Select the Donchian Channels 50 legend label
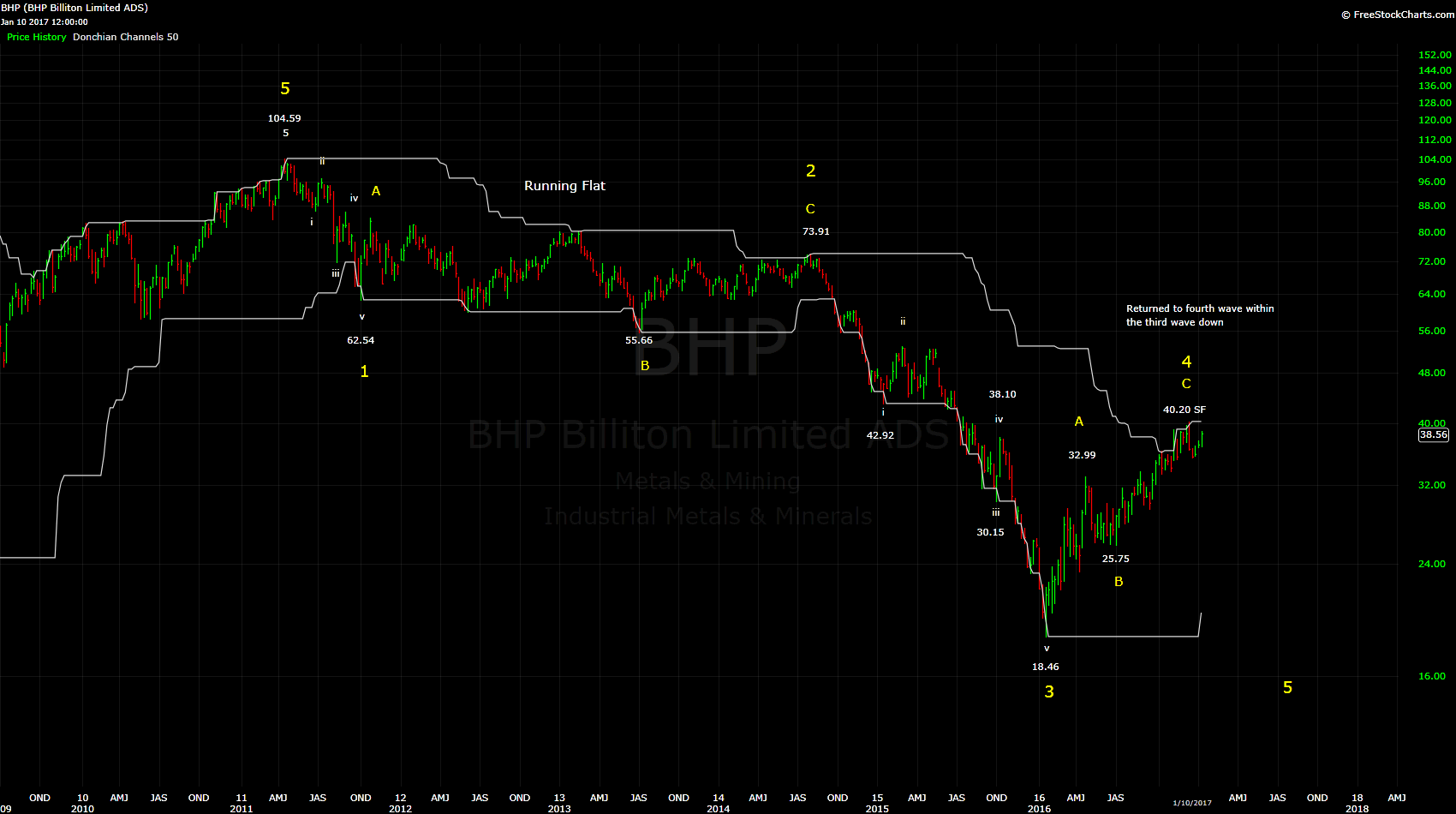The width and height of the screenshot is (1456, 814). coord(126,37)
